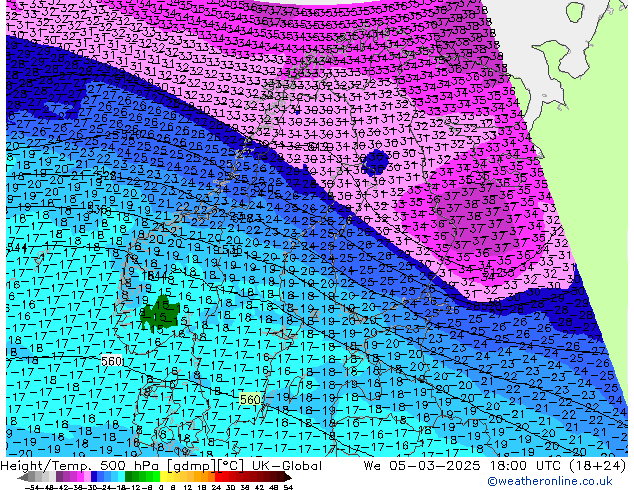Click the right dark arrow end of color scale
Screen dimensions: 634x490
(288, 478)
